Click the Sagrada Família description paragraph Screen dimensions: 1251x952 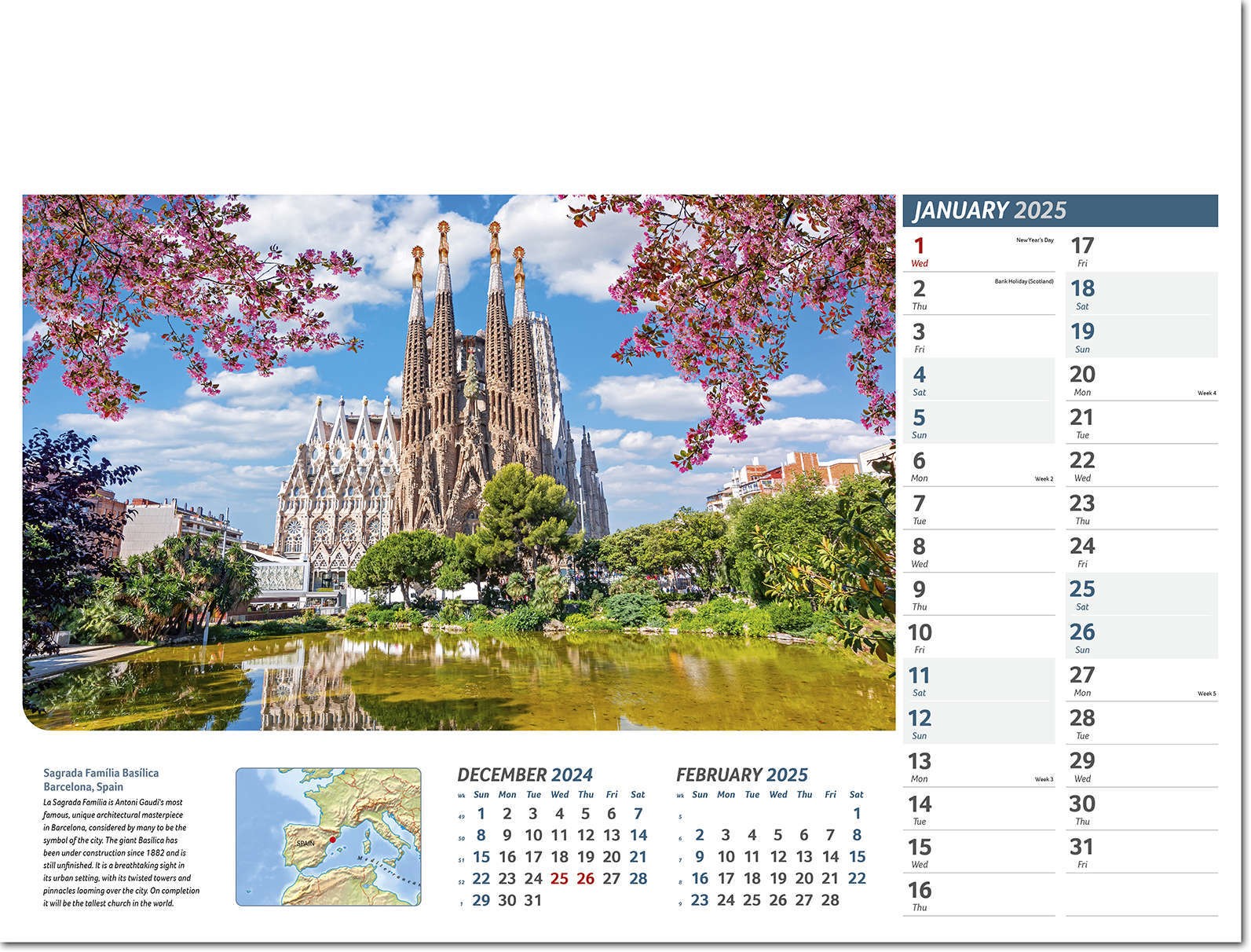pyautogui.click(x=122, y=853)
